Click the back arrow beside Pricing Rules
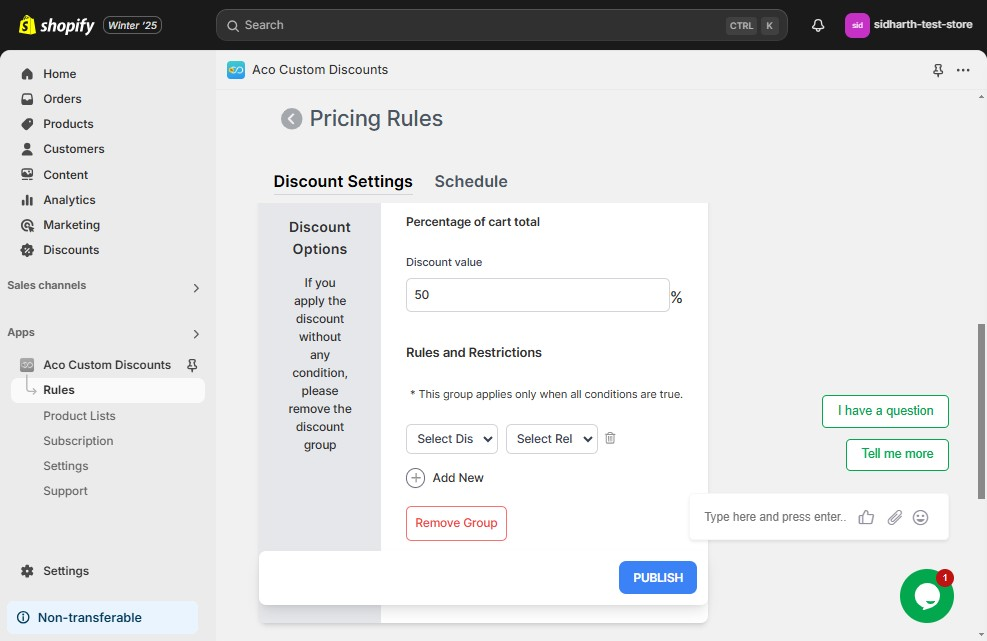This screenshot has height=641, width=987. click(291, 118)
